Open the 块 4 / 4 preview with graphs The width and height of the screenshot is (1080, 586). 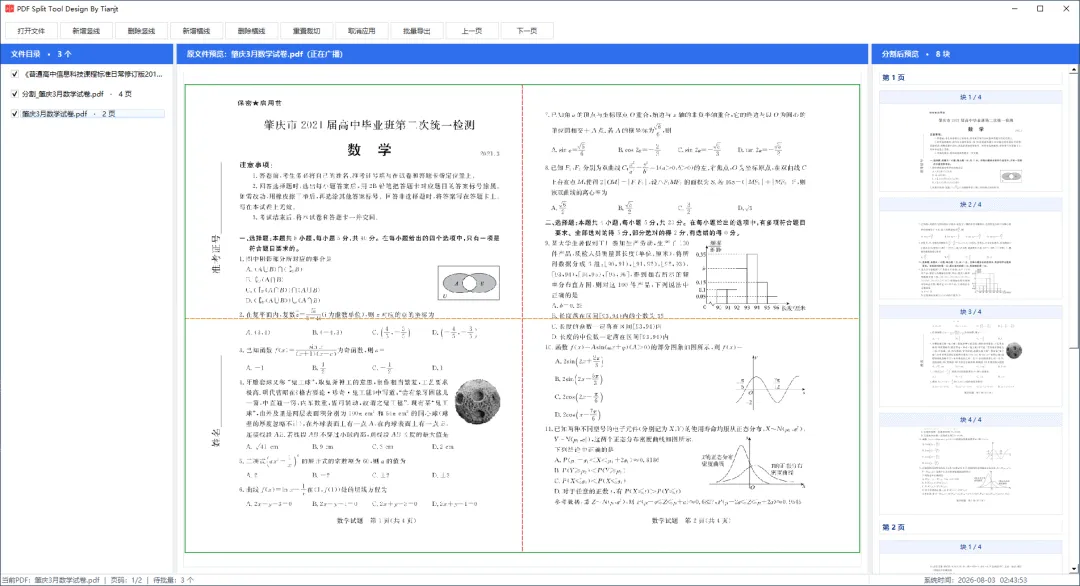pos(970,470)
